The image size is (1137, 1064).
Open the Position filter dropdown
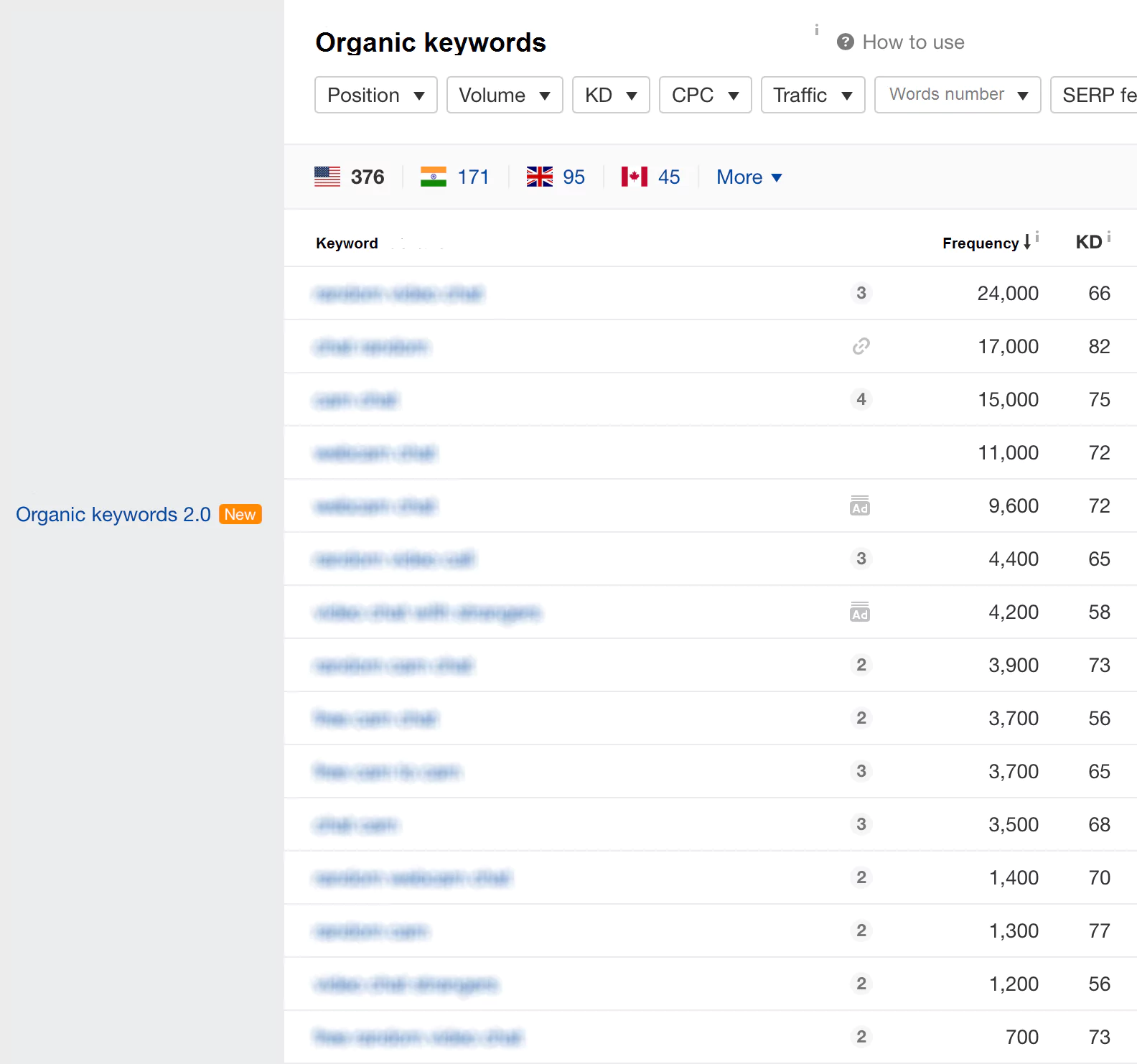click(375, 95)
